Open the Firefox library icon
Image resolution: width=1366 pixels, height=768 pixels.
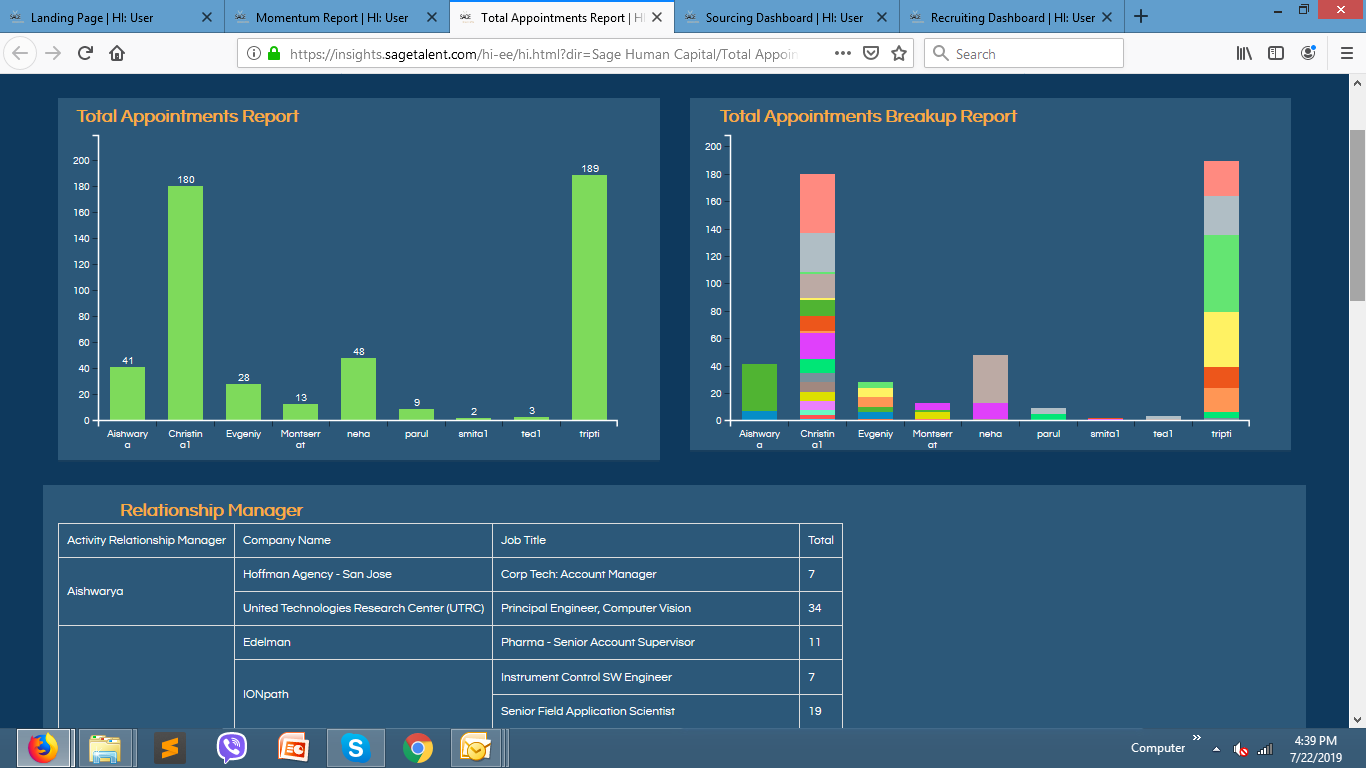1244,54
